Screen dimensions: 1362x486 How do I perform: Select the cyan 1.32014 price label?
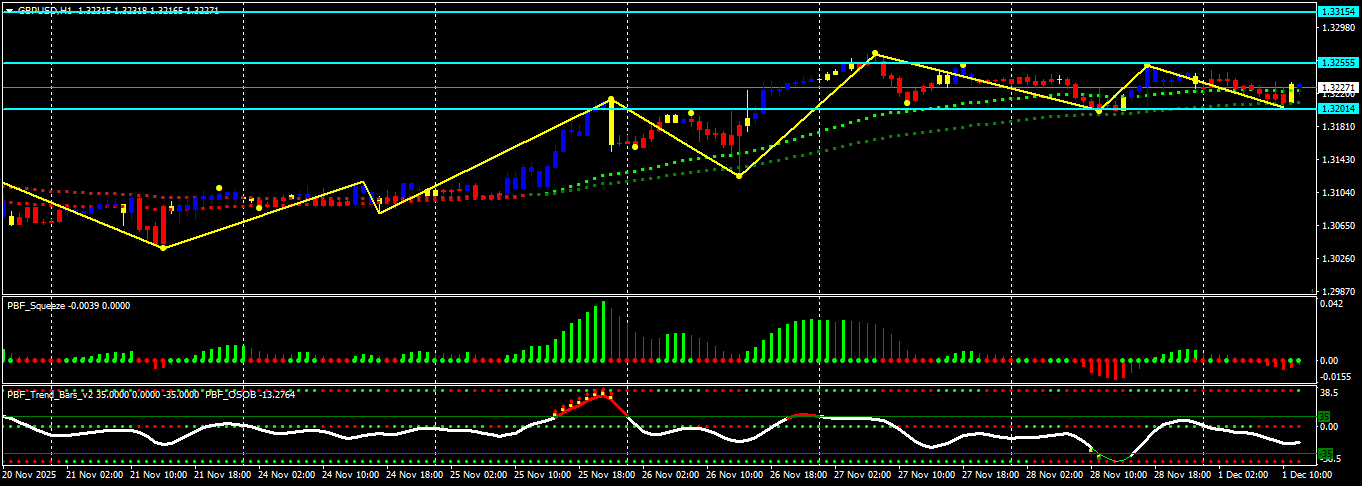click(x=1339, y=108)
